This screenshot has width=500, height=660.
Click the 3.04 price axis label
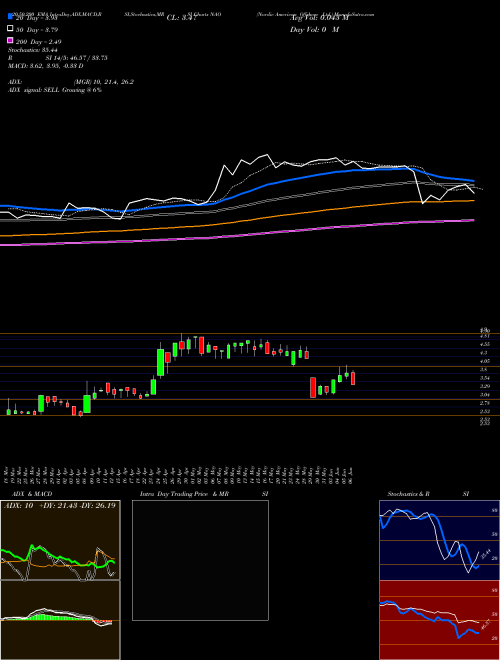(x=485, y=395)
